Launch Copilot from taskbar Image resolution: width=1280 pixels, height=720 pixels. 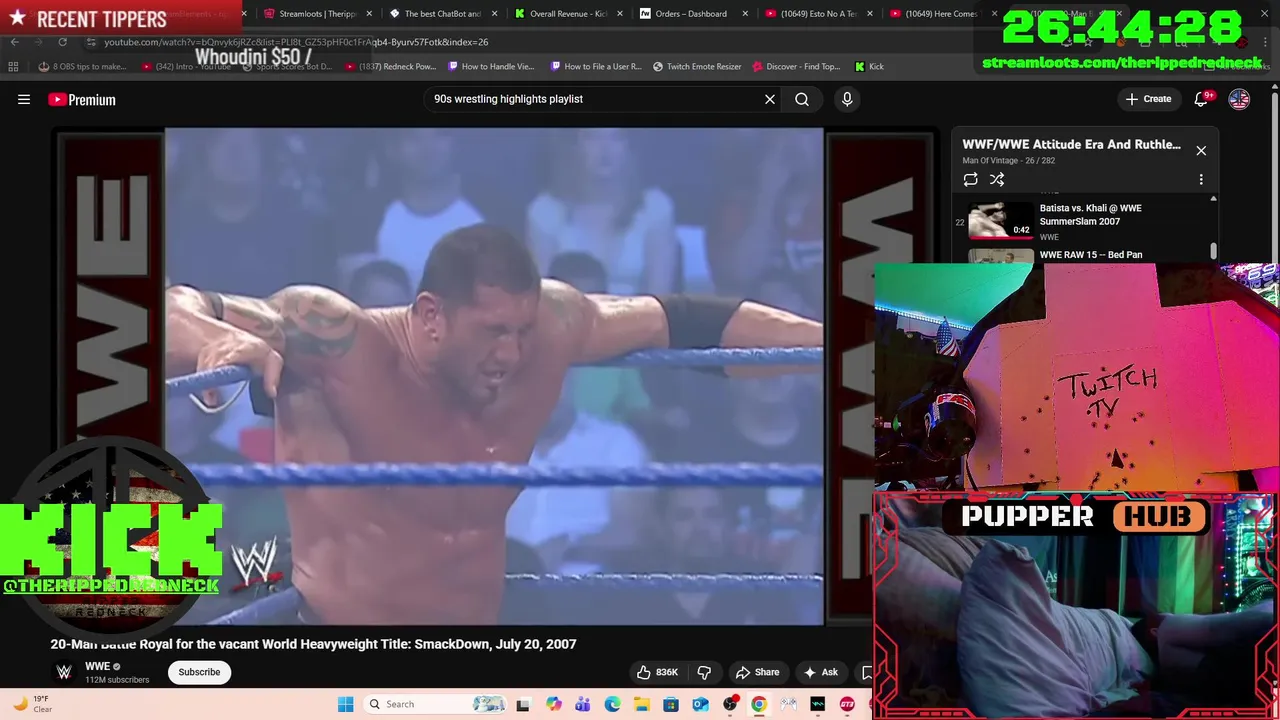(x=554, y=704)
